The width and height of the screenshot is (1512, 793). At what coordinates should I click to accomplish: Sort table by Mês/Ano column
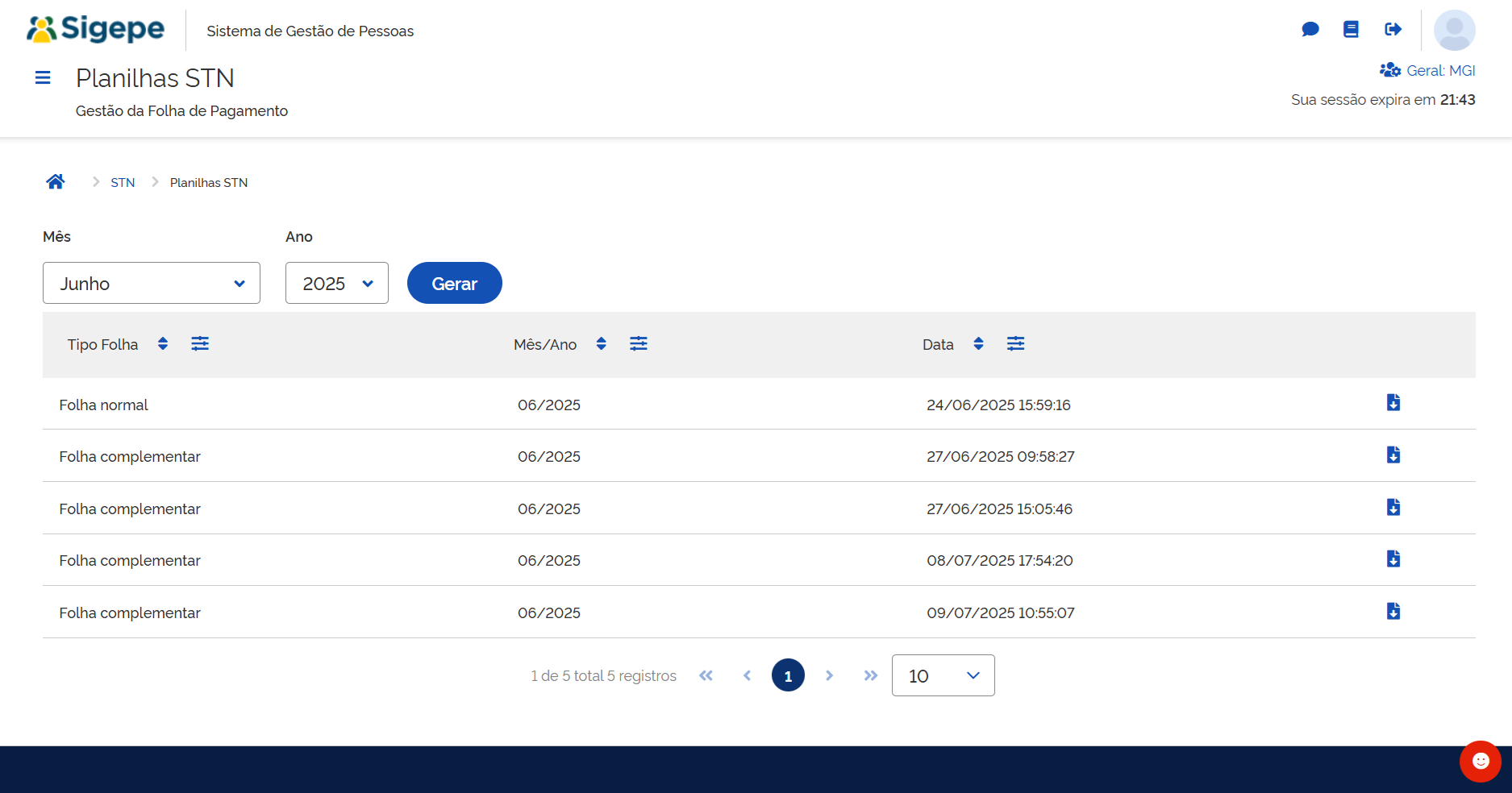coord(601,344)
